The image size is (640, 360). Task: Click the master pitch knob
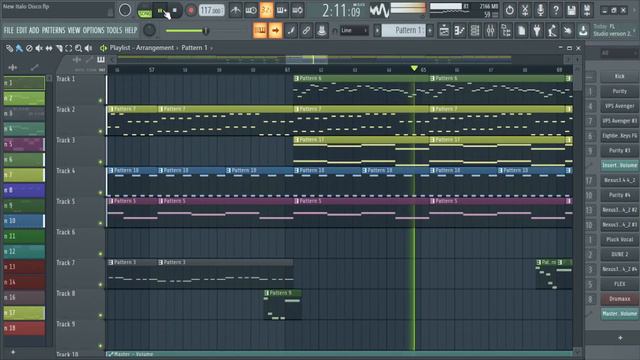tap(149, 30)
